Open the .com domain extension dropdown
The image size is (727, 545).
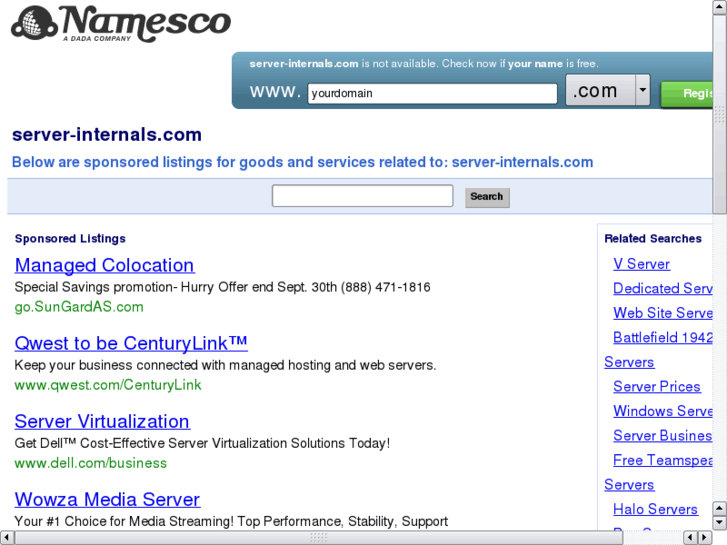[x=642, y=91]
